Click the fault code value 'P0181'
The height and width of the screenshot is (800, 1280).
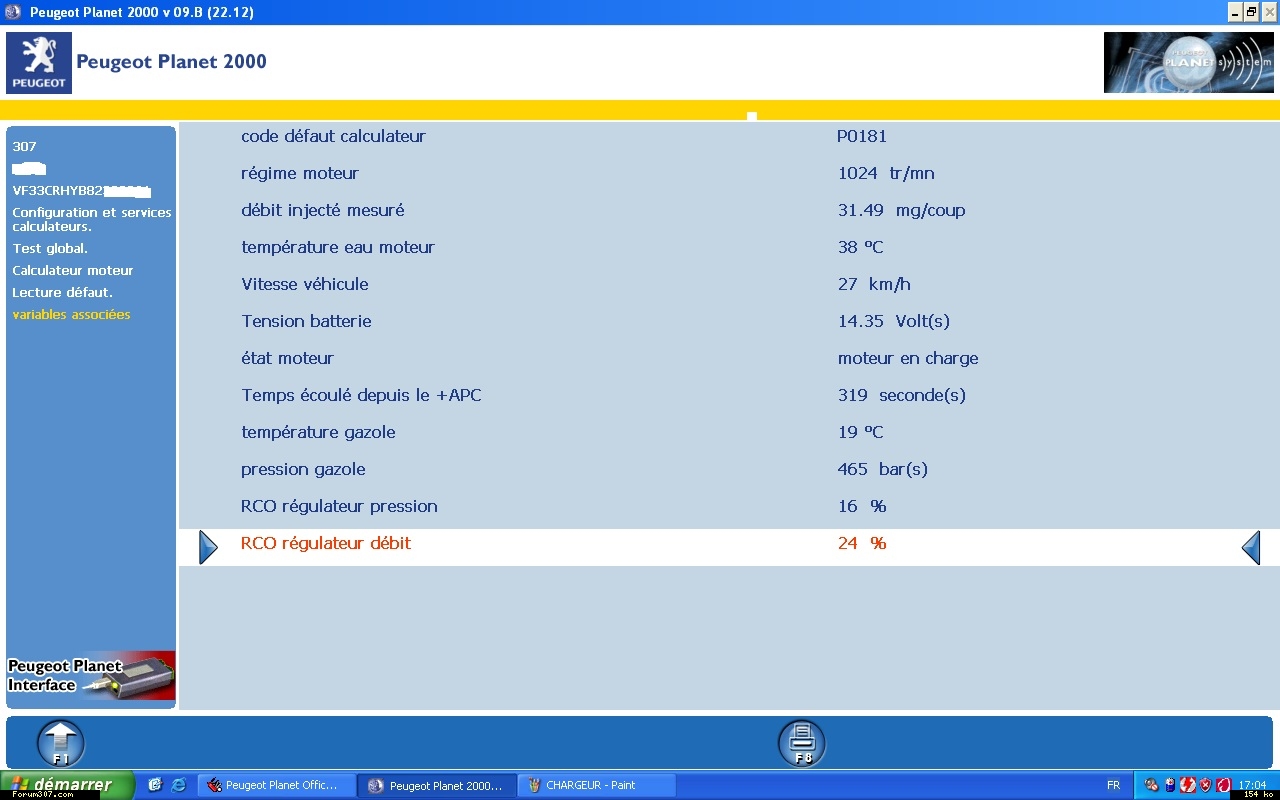click(x=862, y=136)
